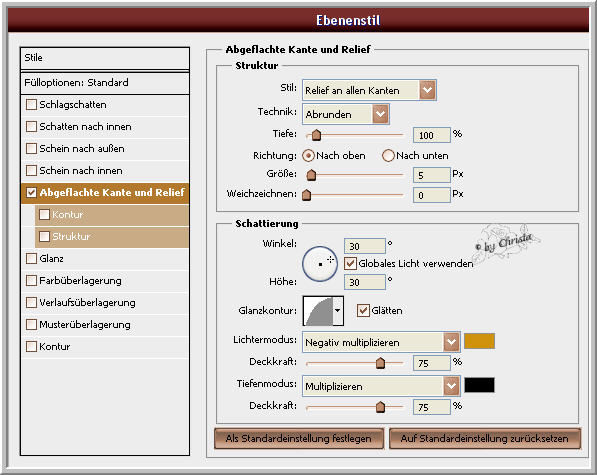
Task: Open the Technik dropdown showing Abrunden
Action: tap(345, 114)
